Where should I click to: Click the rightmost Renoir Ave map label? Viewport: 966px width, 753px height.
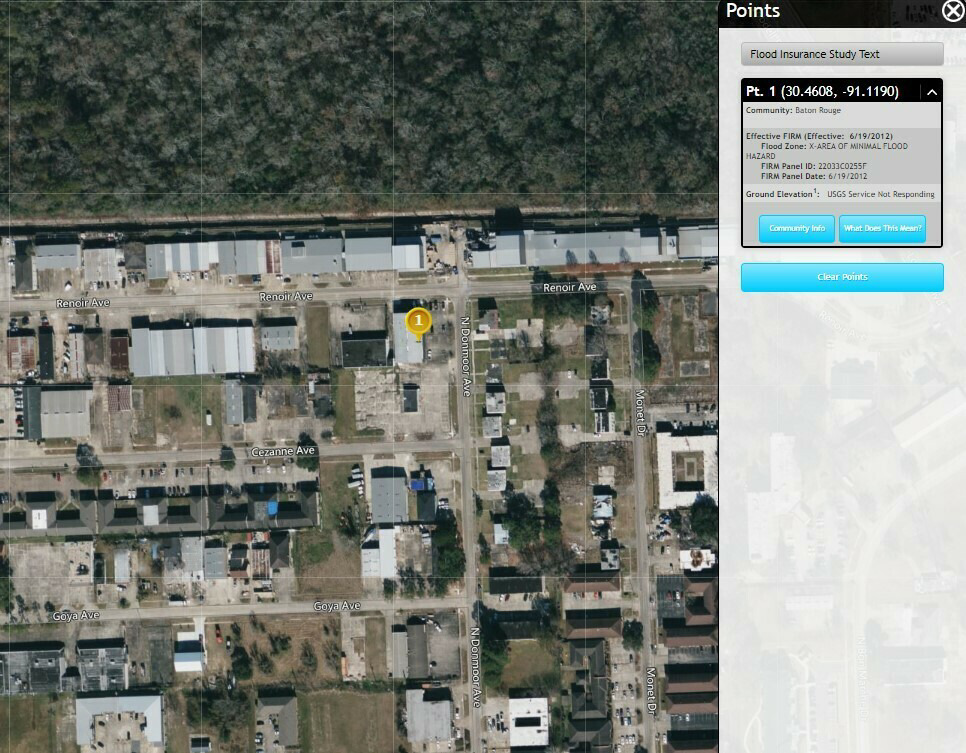click(x=569, y=287)
